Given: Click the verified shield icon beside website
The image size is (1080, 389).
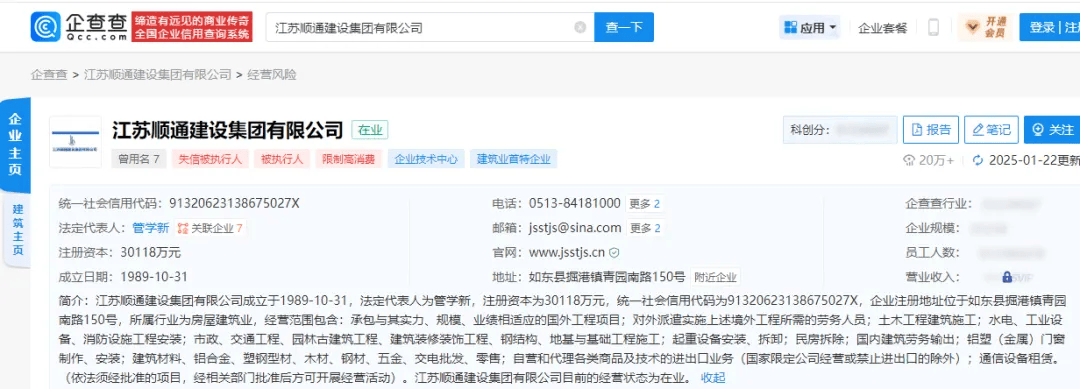Looking at the screenshot, I should [615, 253].
